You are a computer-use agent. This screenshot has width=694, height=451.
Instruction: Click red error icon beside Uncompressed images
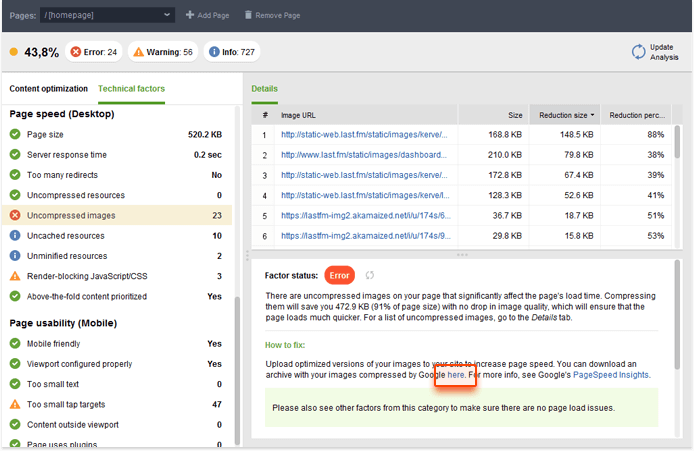click(15, 215)
